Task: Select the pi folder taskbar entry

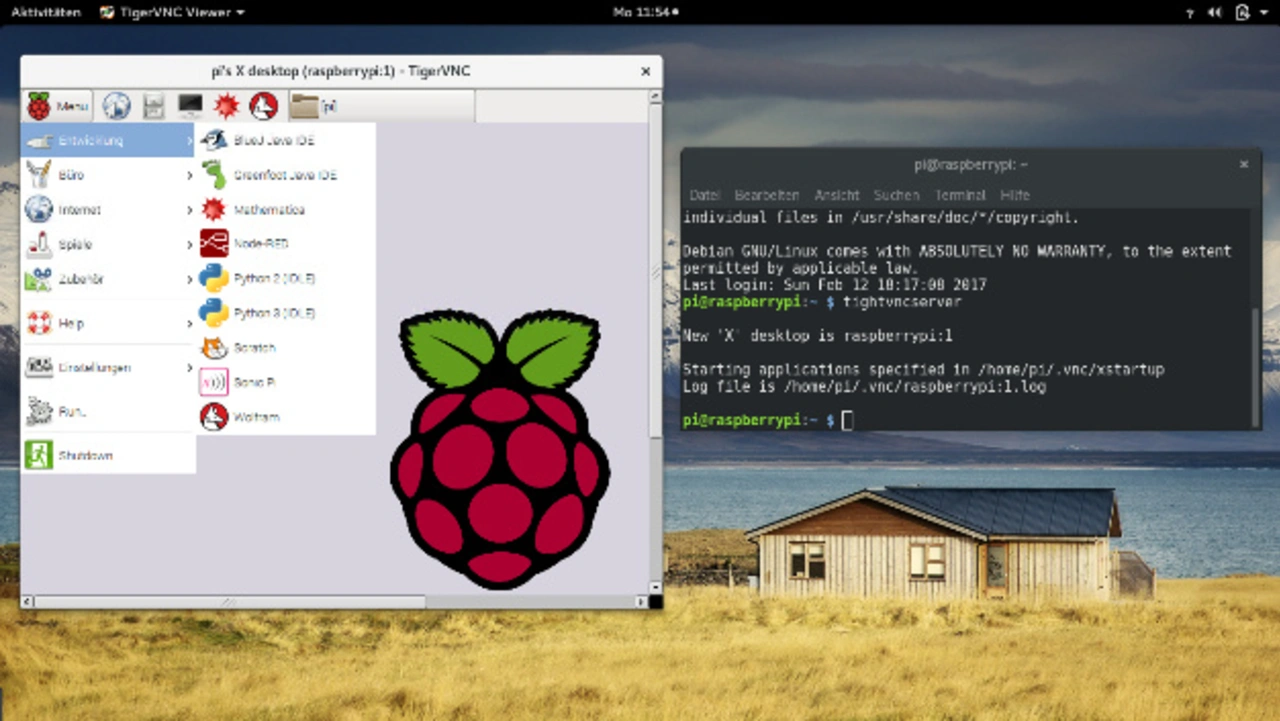Action: [381, 106]
